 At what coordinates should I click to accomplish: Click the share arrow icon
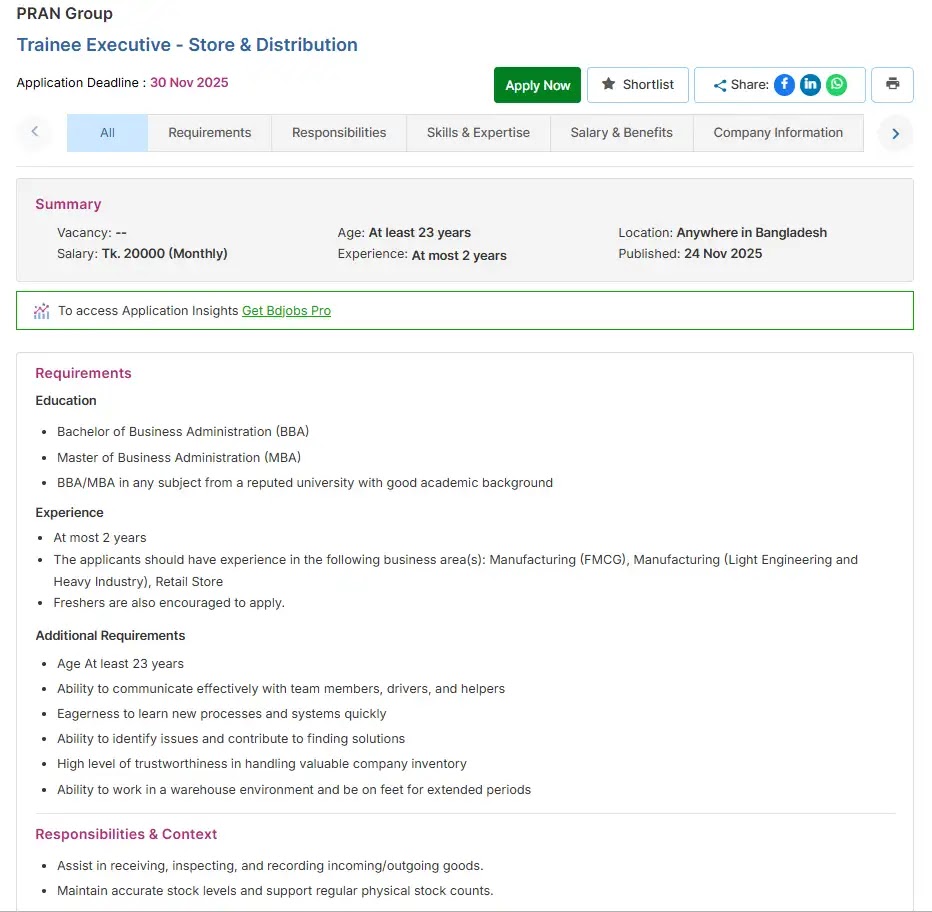[719, 86]
